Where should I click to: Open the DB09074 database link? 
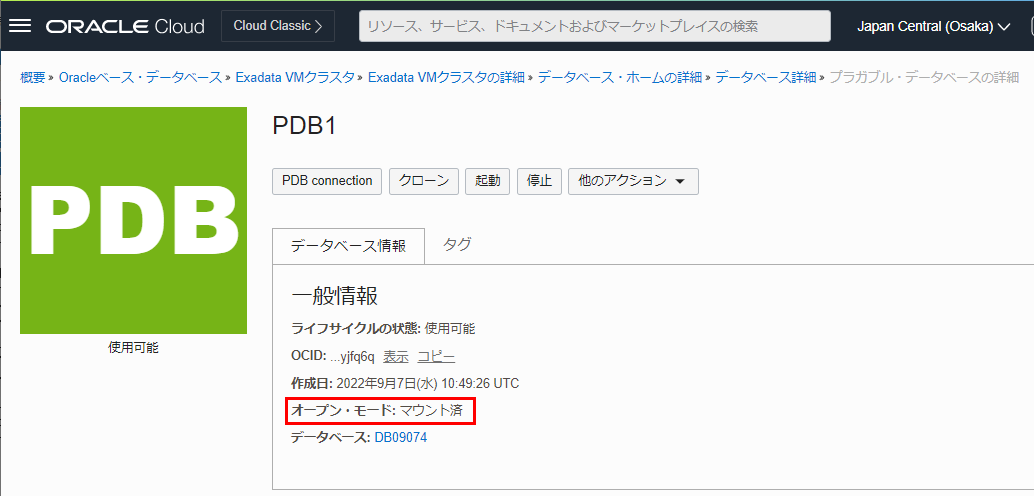[x=400, y=437]
